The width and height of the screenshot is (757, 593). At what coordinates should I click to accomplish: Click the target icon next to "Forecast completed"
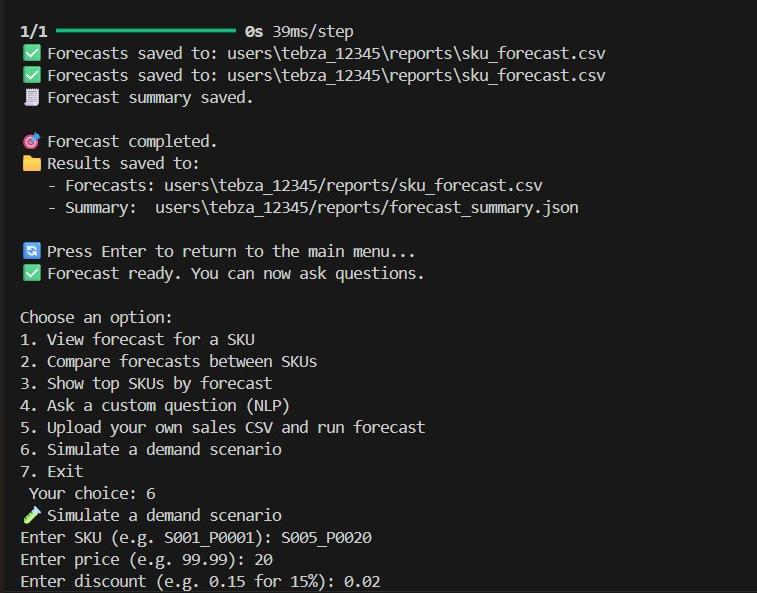(x=31, y=142)
